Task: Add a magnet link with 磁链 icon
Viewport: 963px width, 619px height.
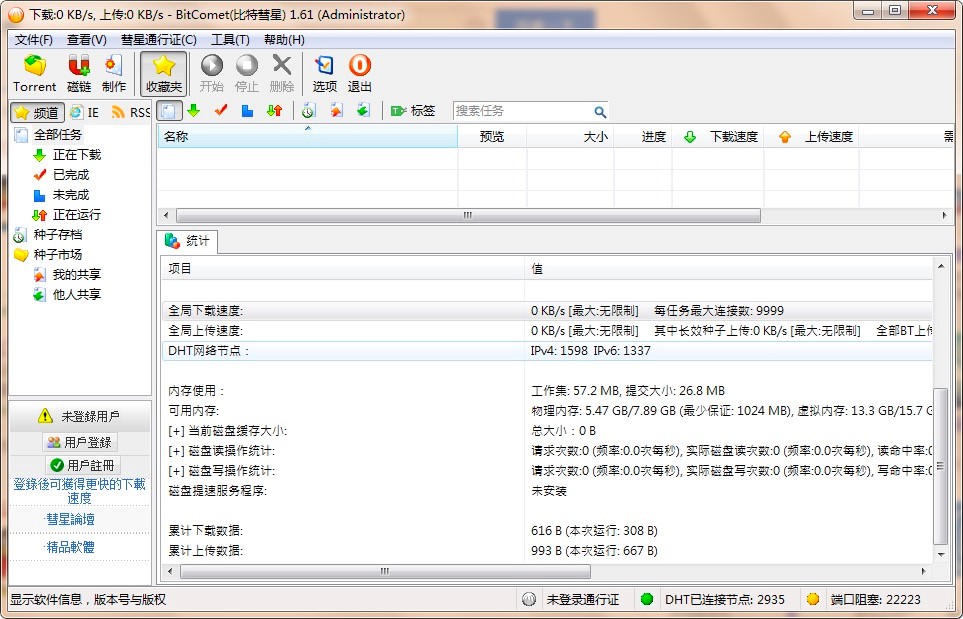Action: coord(79,73)
